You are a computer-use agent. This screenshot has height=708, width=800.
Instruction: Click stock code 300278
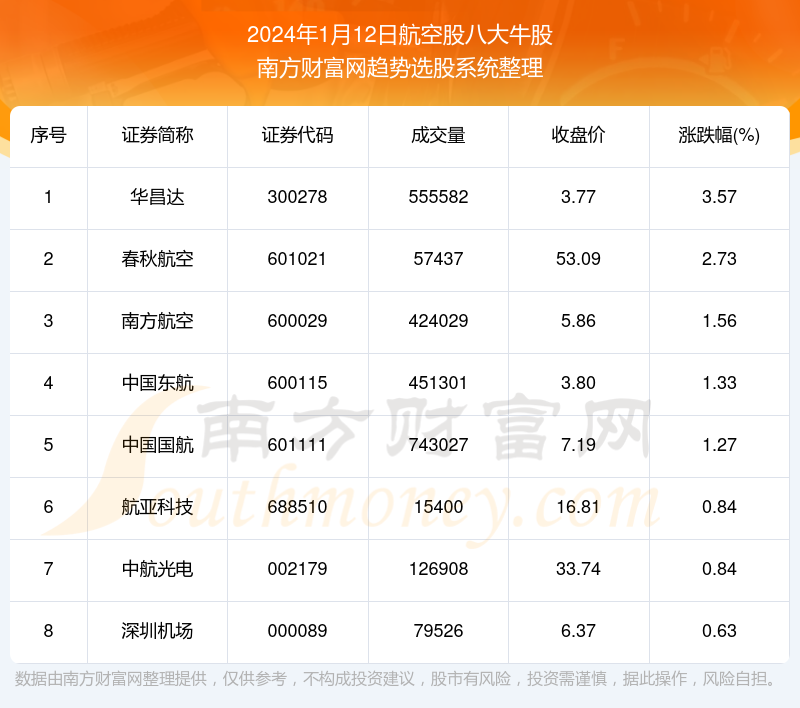297,197
